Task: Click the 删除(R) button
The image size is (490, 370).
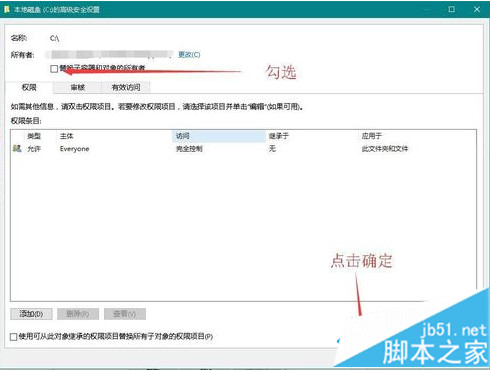Action: pyautogui.click(x=78, y=314)
